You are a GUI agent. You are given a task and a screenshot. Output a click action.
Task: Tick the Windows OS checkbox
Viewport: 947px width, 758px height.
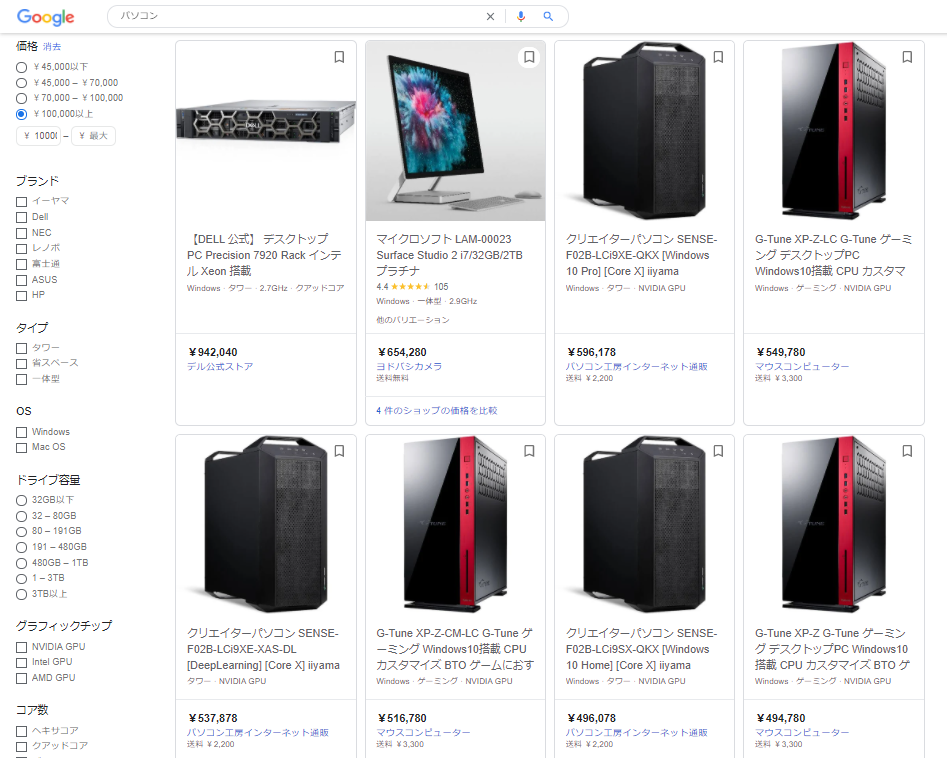22,432
